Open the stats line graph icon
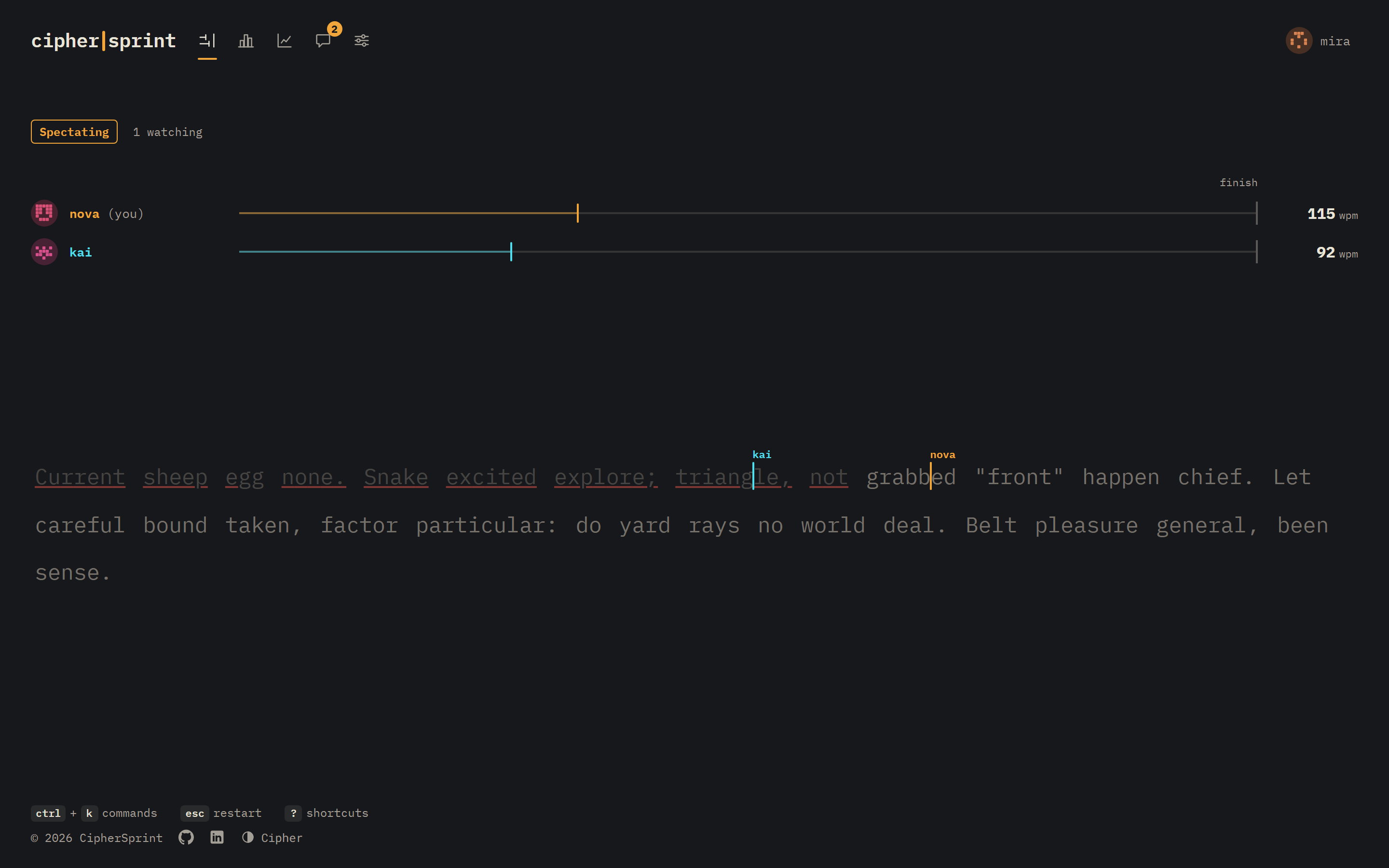This screenshot has height=868, width=1389. pyautogui.click(x=284, y=41)
